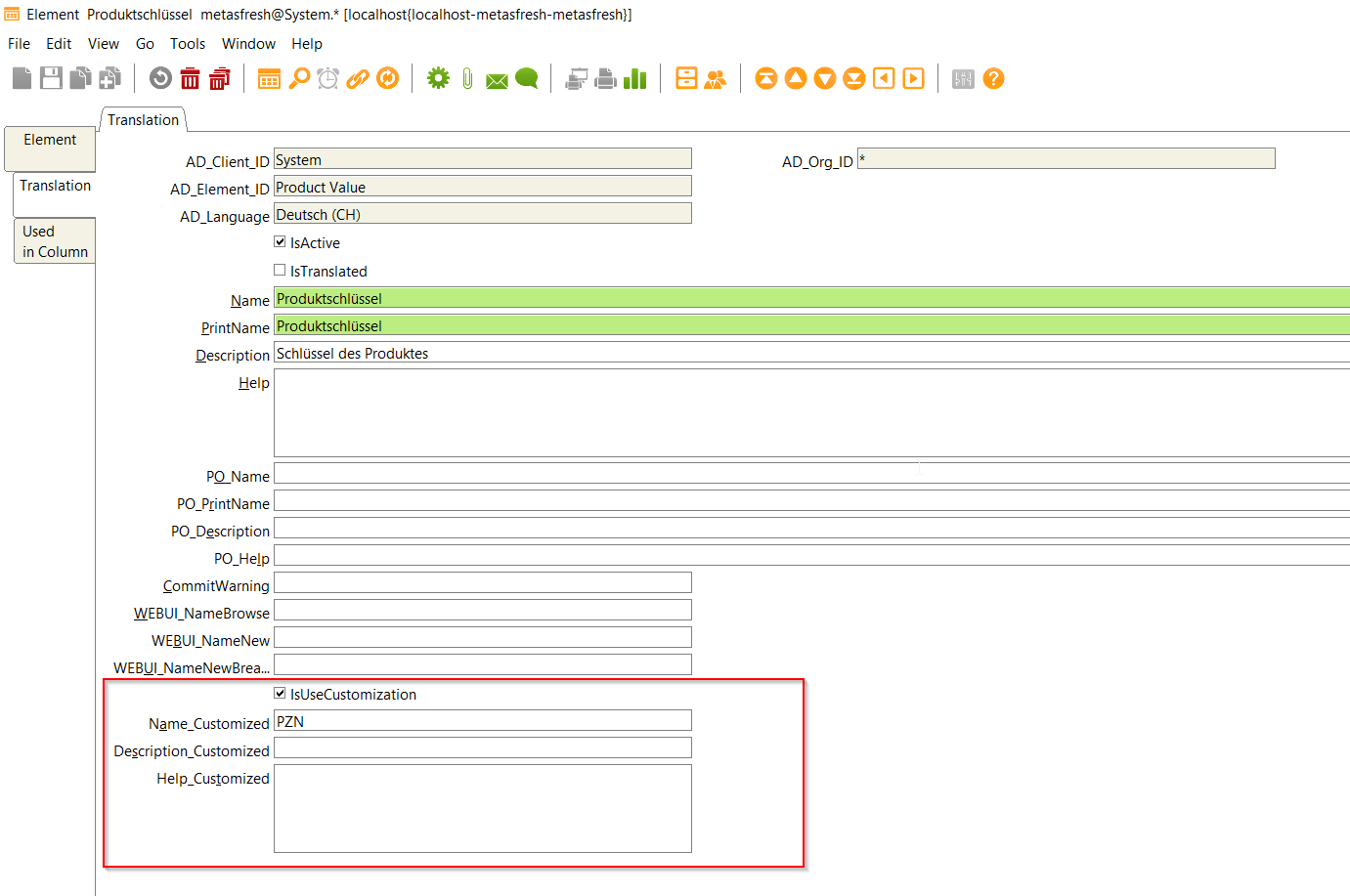Click the single trash can Delete icon
The height and width of the screenshot is (896, 1350).
pyautogui.click(x=191, y=78)
